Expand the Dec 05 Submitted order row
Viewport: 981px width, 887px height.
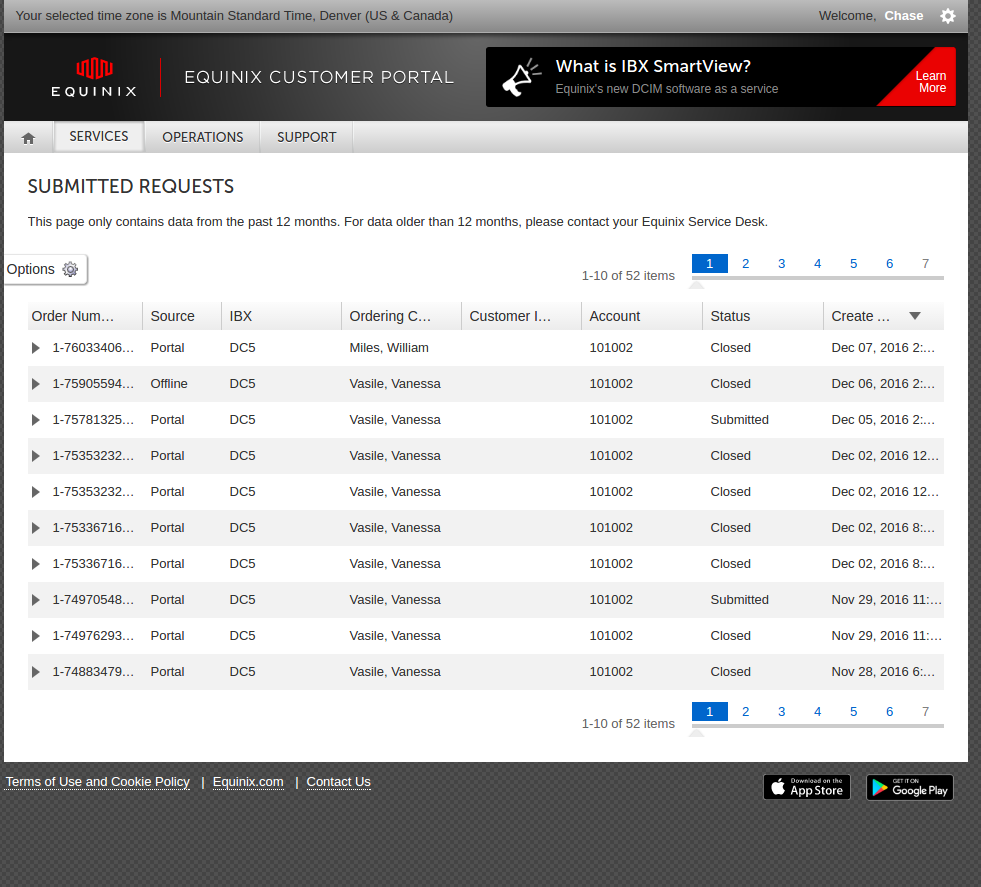pyautogui.click(x=36, y=420)
